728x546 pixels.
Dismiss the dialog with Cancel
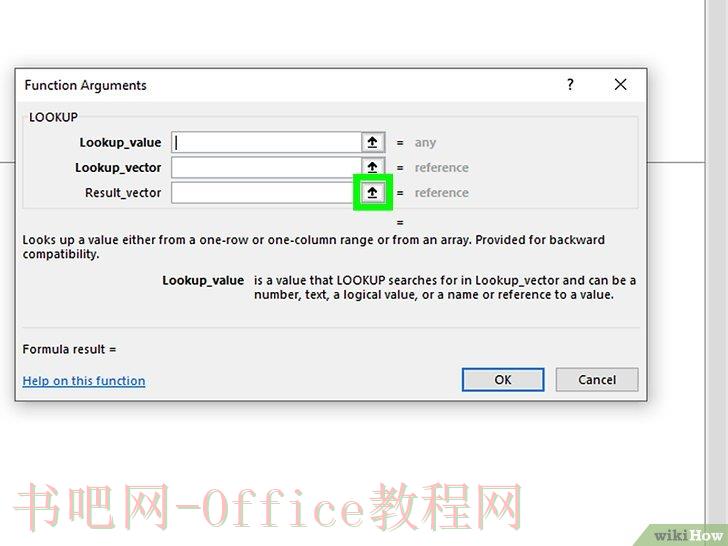(x=597, y=380)
